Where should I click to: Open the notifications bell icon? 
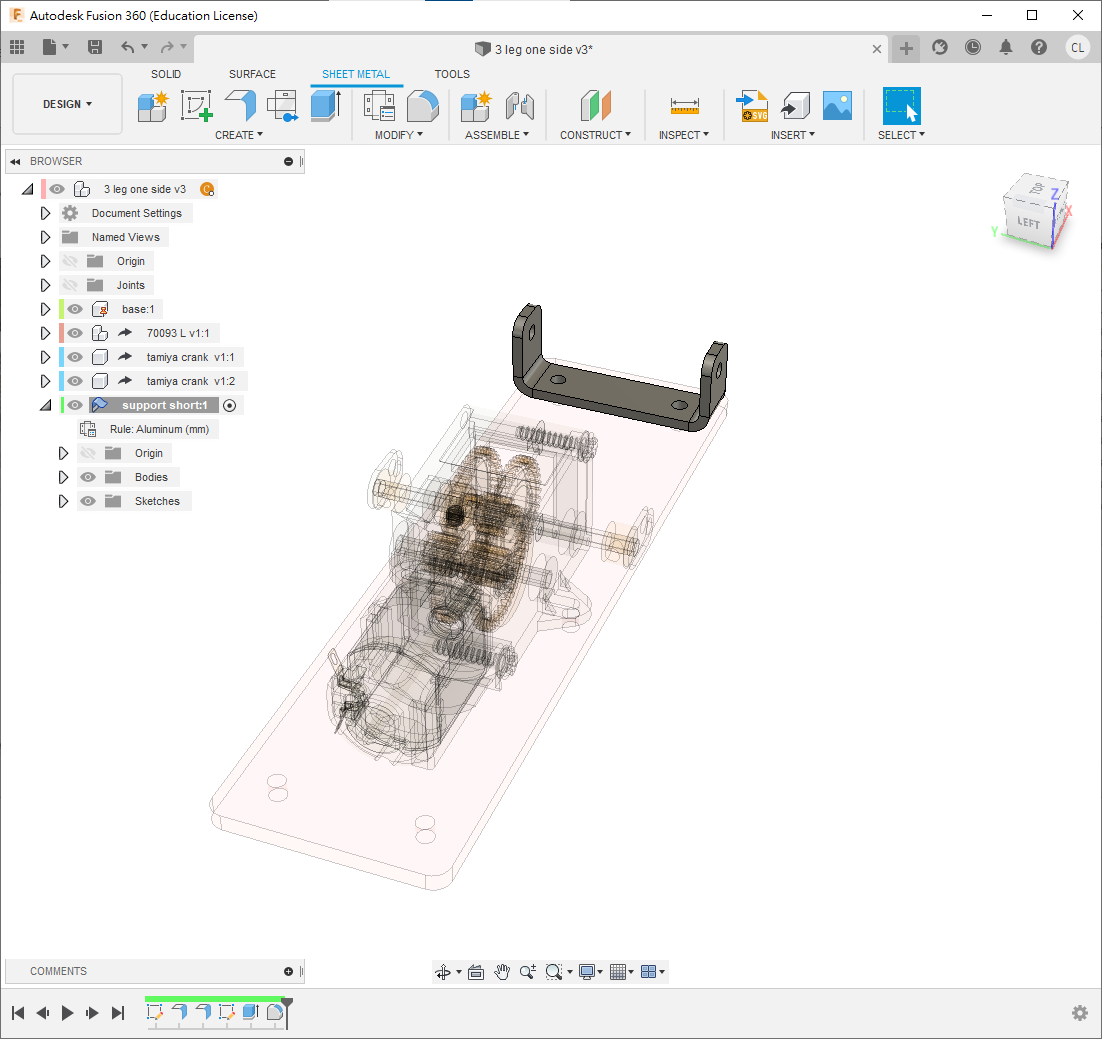pyautogui.click(x=1006, y=47)
